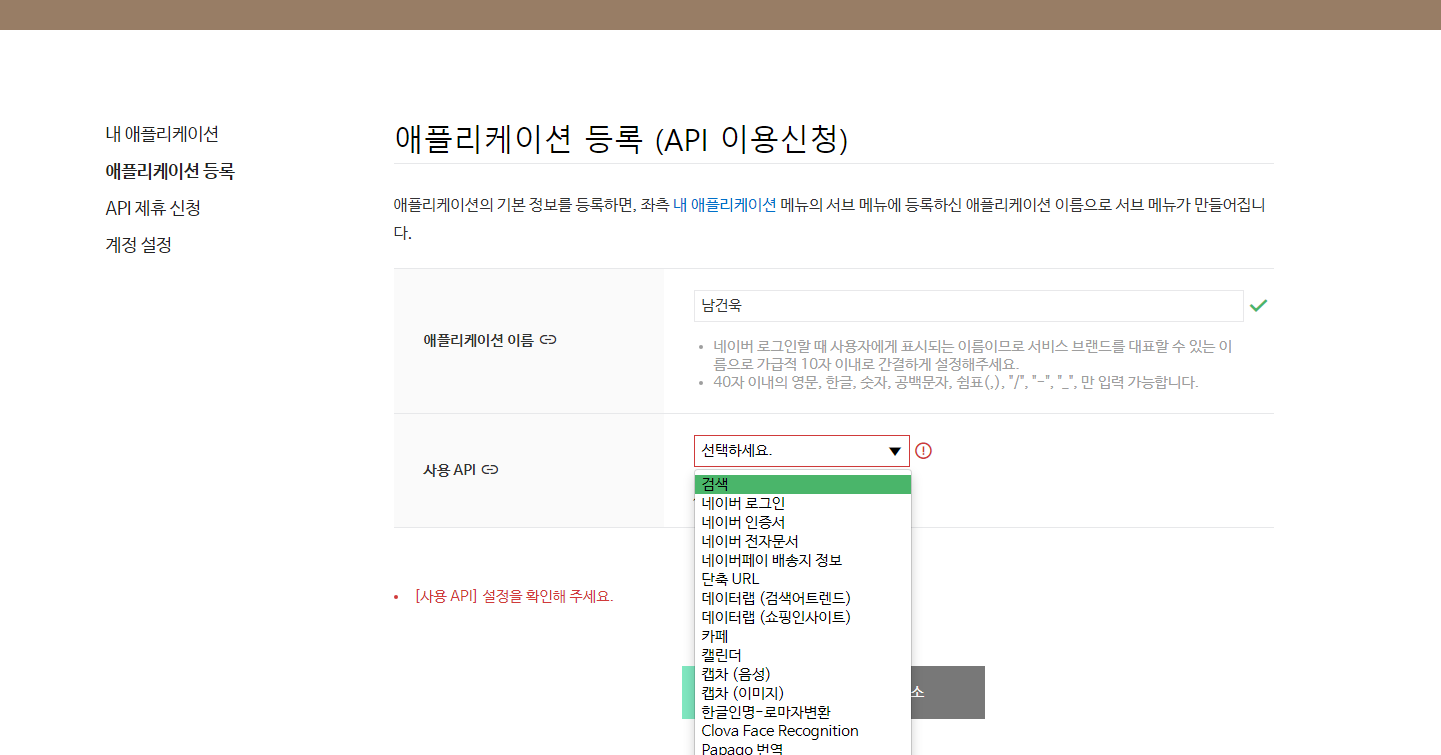Open 계정 설정 in the sidebar

(x=138, y=245)
